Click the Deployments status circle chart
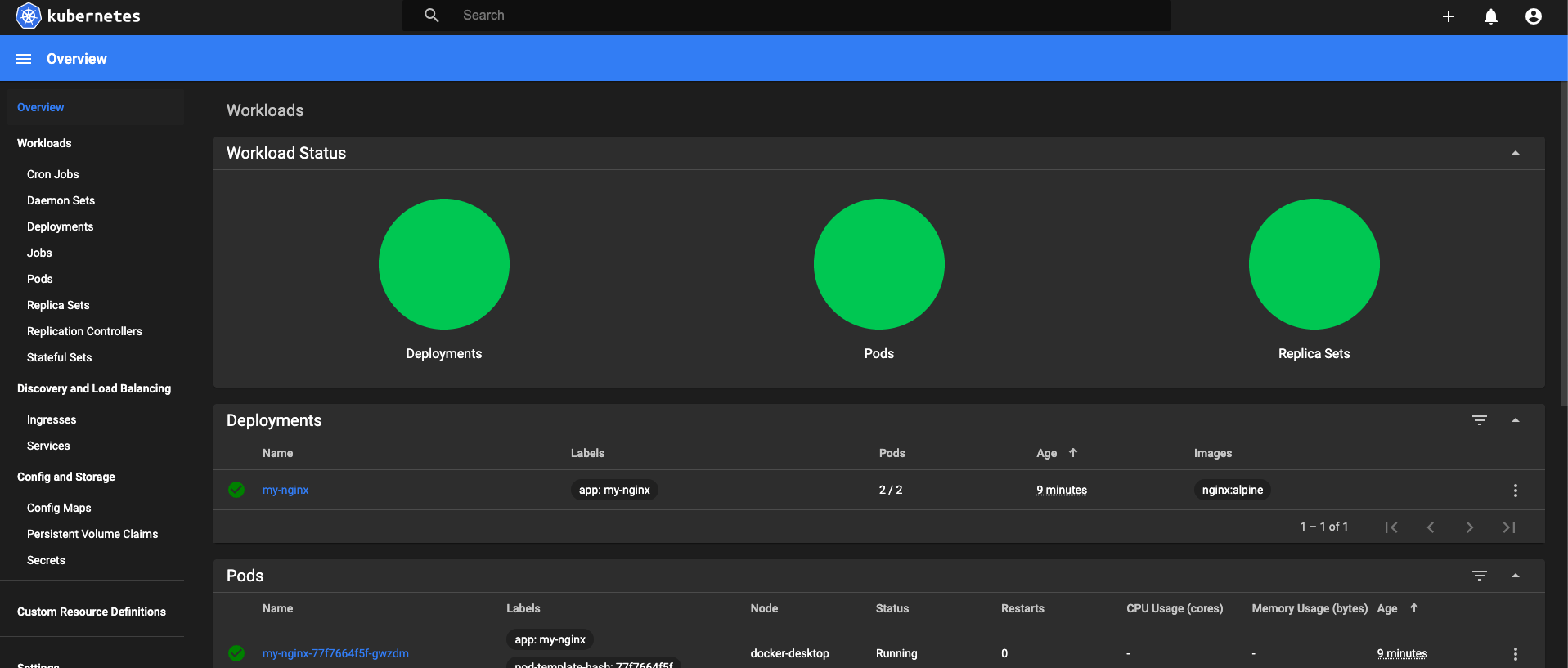1568x668 pixels. [x=444, y=264]
